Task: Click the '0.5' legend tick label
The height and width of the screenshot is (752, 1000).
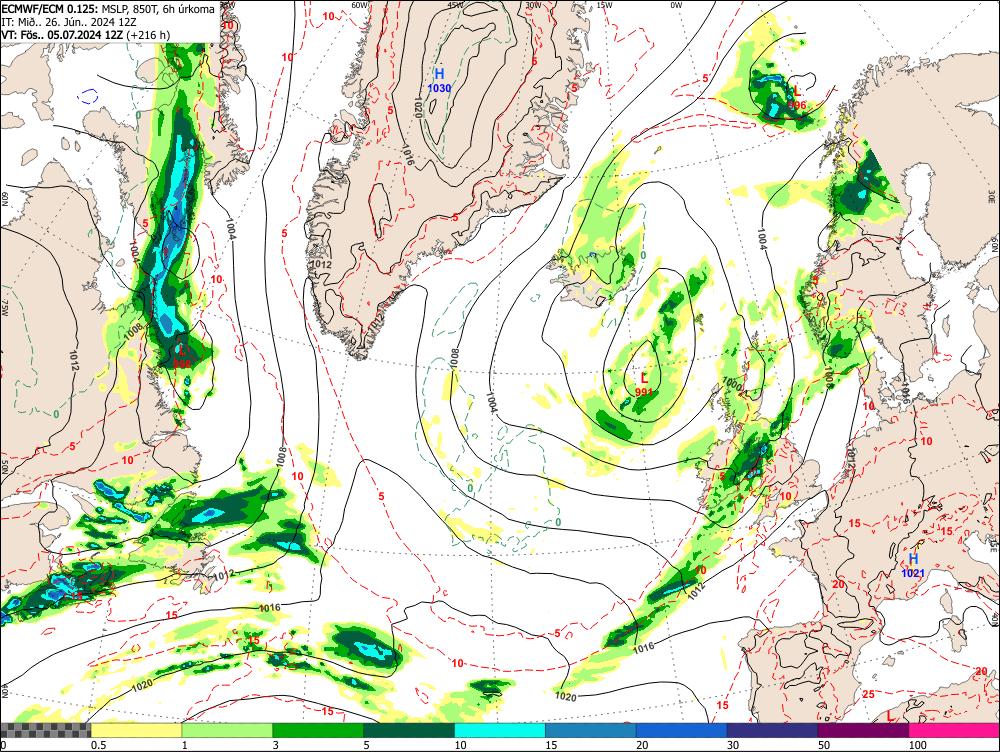Action: (x=98, y=745)
